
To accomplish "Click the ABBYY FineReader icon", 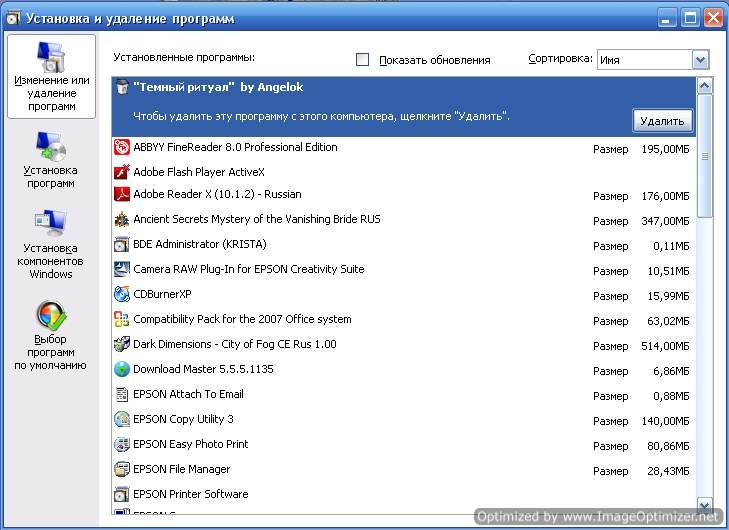I will tap(122, 147).
